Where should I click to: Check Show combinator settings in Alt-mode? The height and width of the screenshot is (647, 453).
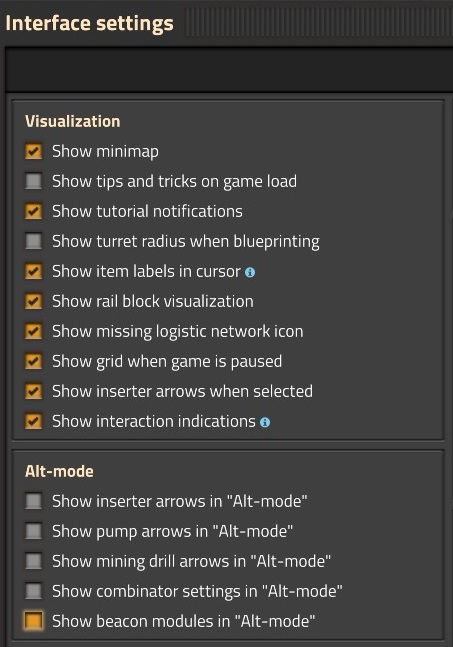tap(33, 591)
